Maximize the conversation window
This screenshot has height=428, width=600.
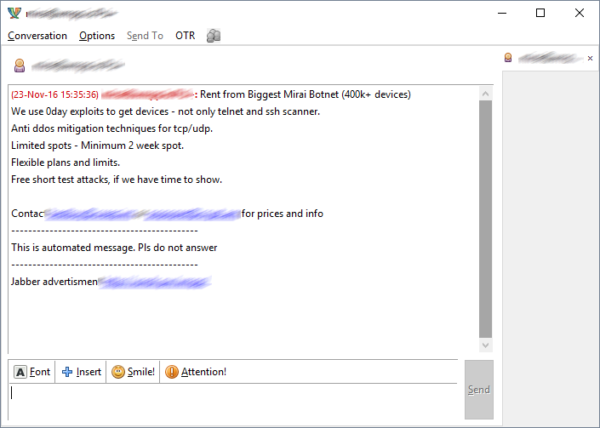pos(540,13)
